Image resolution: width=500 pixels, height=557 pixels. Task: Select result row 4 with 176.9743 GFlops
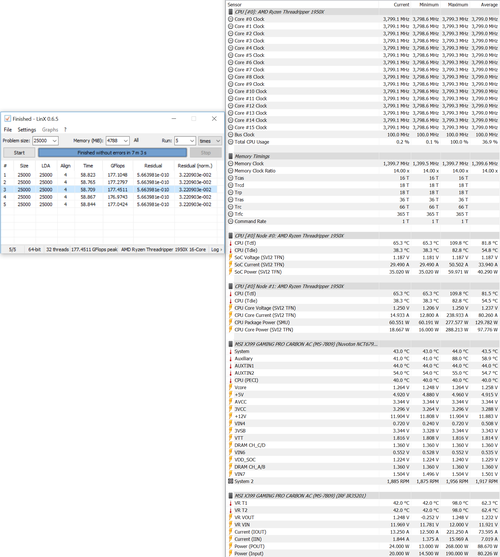point(109,197)
